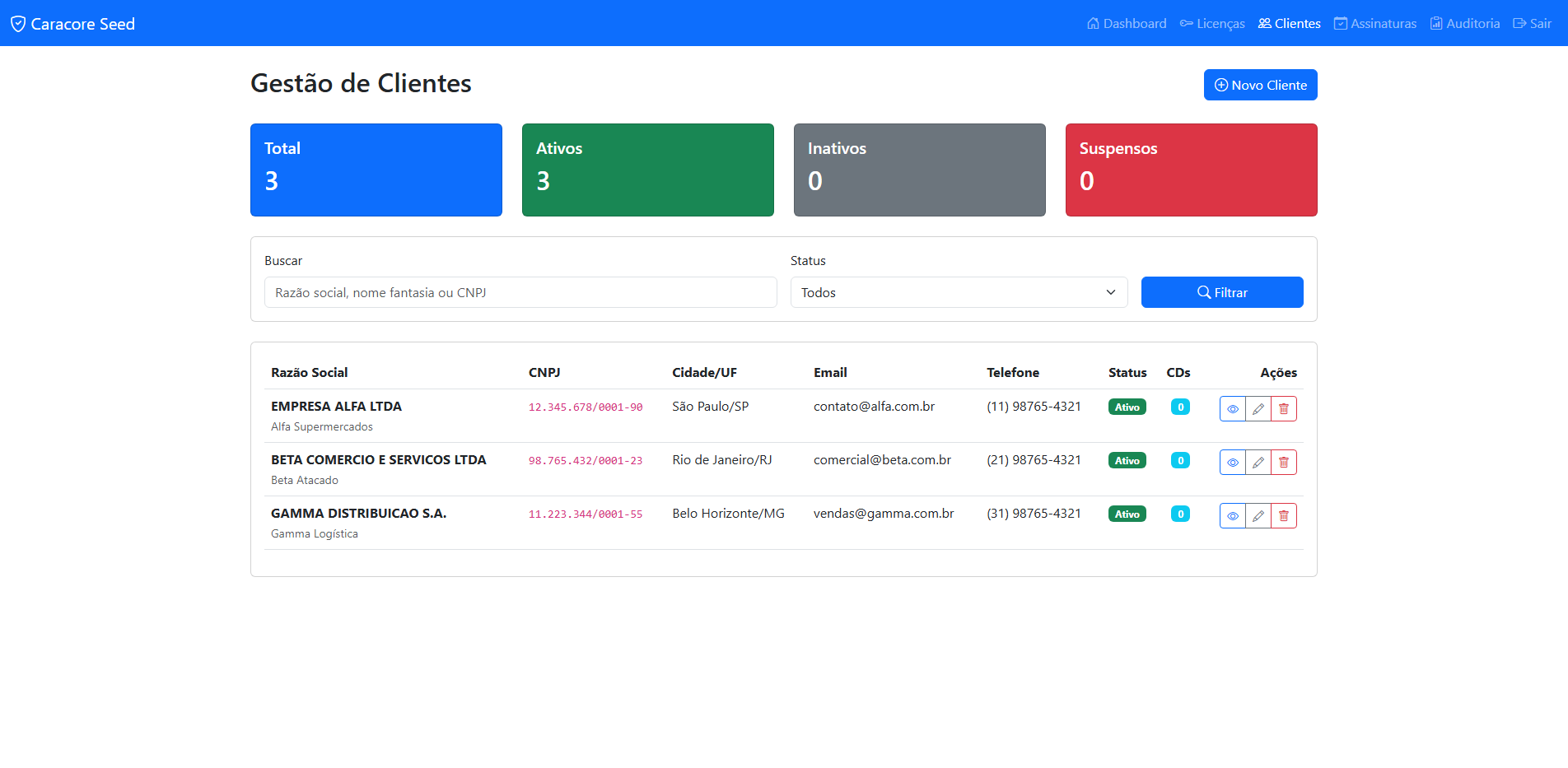The height and width of the screenshot is (768, 1568).
Task: Expand the Status dropdown showing Todos
Action: tap(959, 292)
